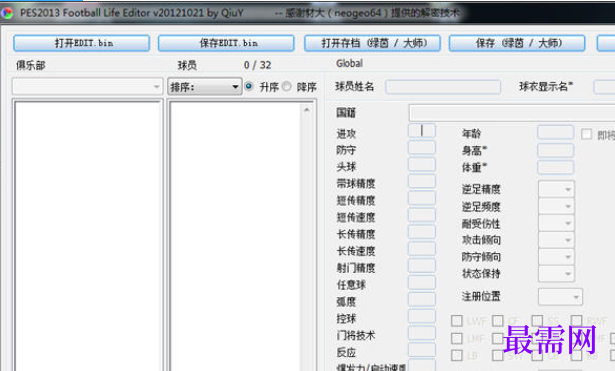
Task: Click the 身高 height field
Action: pos(555,150)
